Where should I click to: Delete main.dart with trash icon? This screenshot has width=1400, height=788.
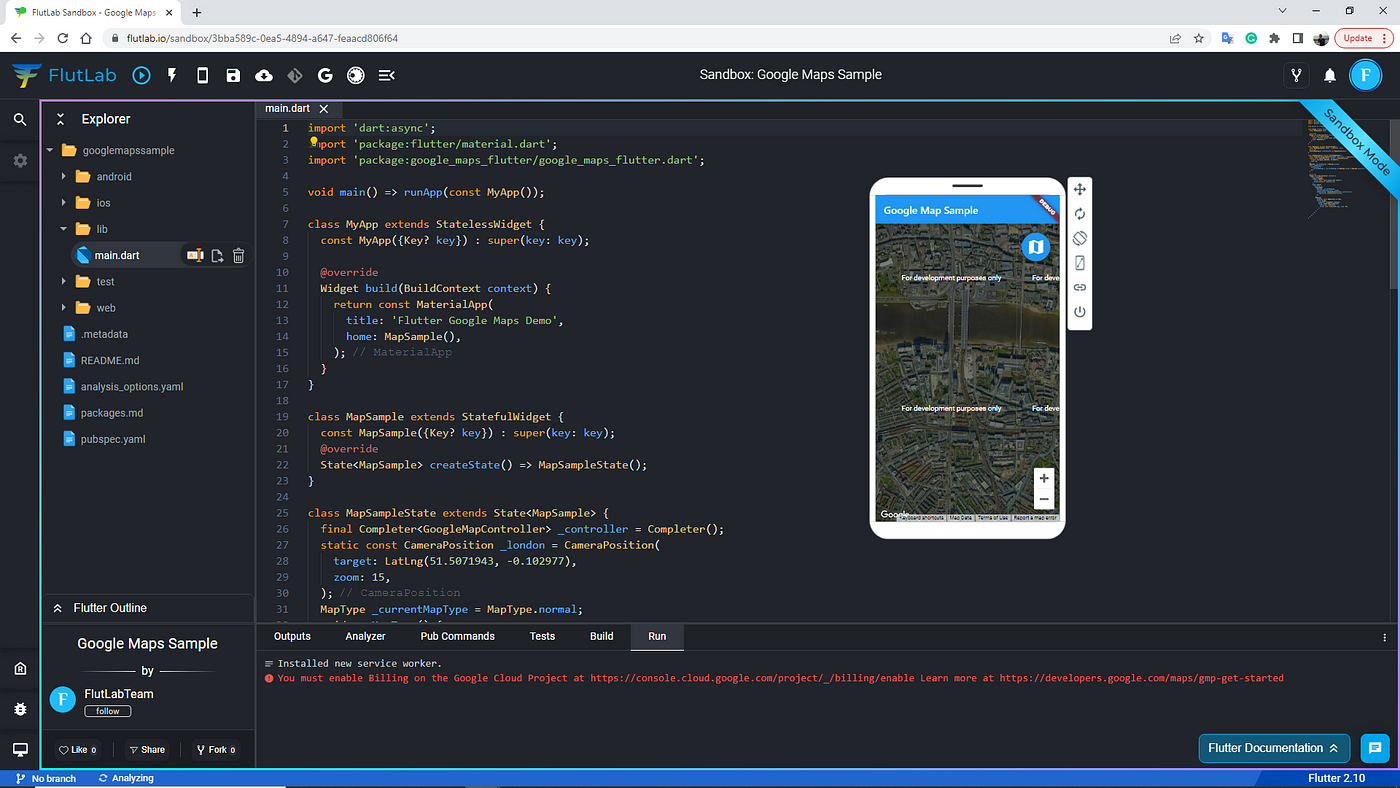tap(238, 255)
